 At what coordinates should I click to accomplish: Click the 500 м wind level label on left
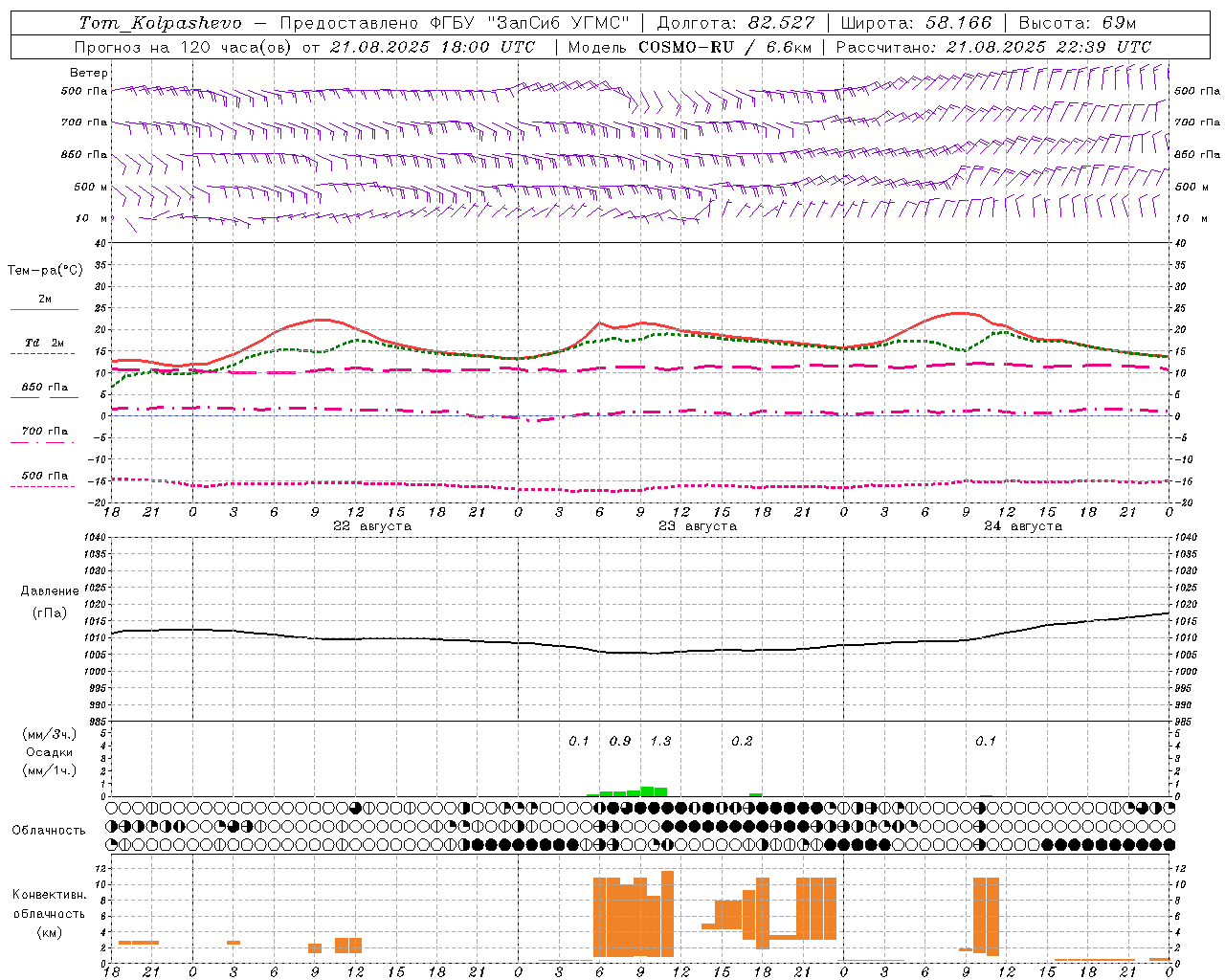(x=91, y=187)
